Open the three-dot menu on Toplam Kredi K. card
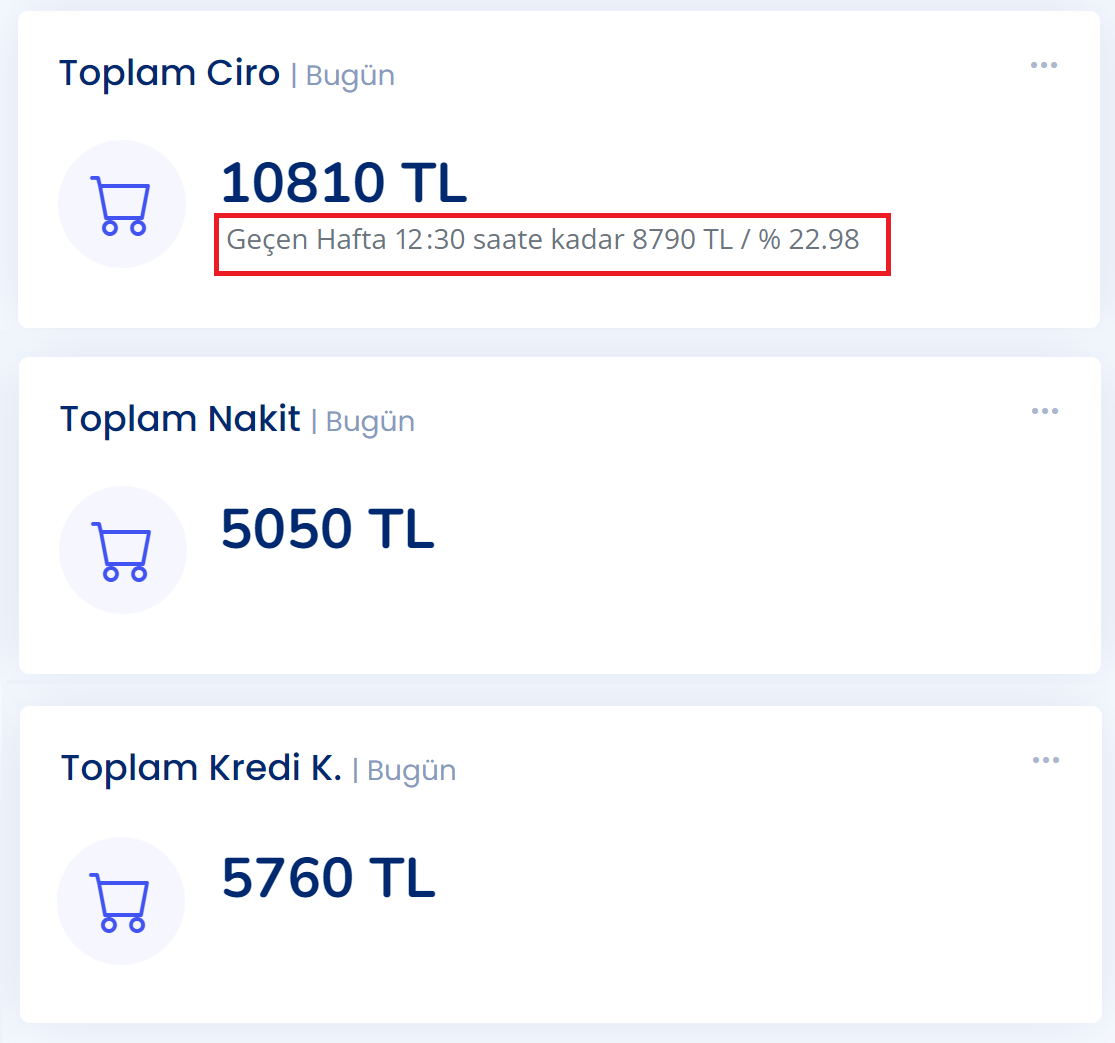The height and width of the screenshot is (1043, 1115). (1046, 760)
